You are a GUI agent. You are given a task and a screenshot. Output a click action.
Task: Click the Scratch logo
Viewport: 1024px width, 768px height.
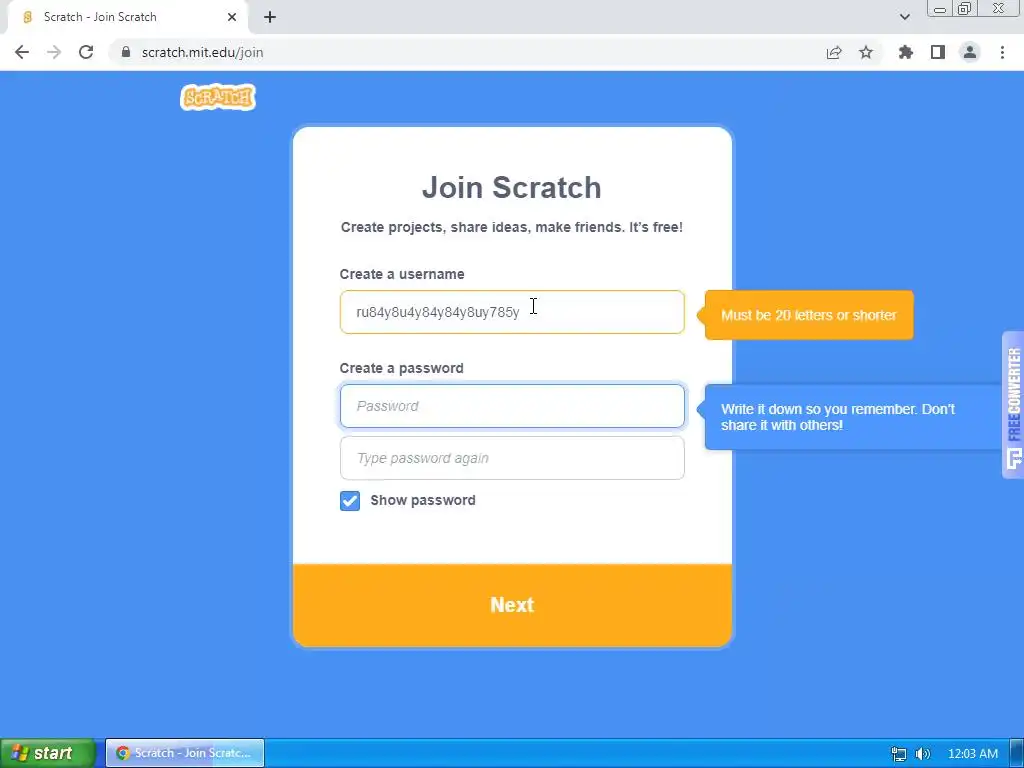217,97
